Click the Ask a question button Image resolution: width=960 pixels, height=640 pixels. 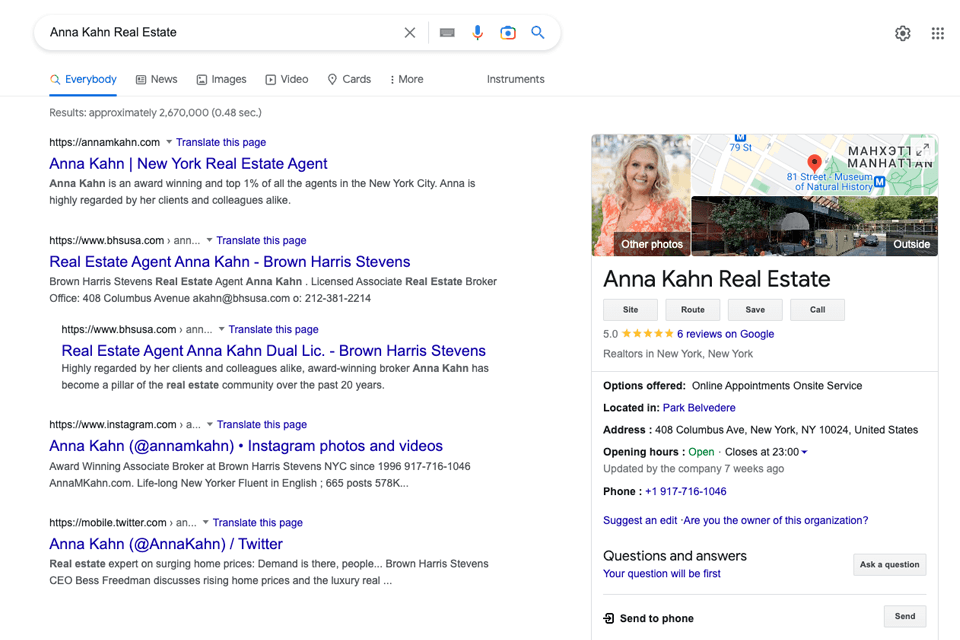(x=890, y=565)
